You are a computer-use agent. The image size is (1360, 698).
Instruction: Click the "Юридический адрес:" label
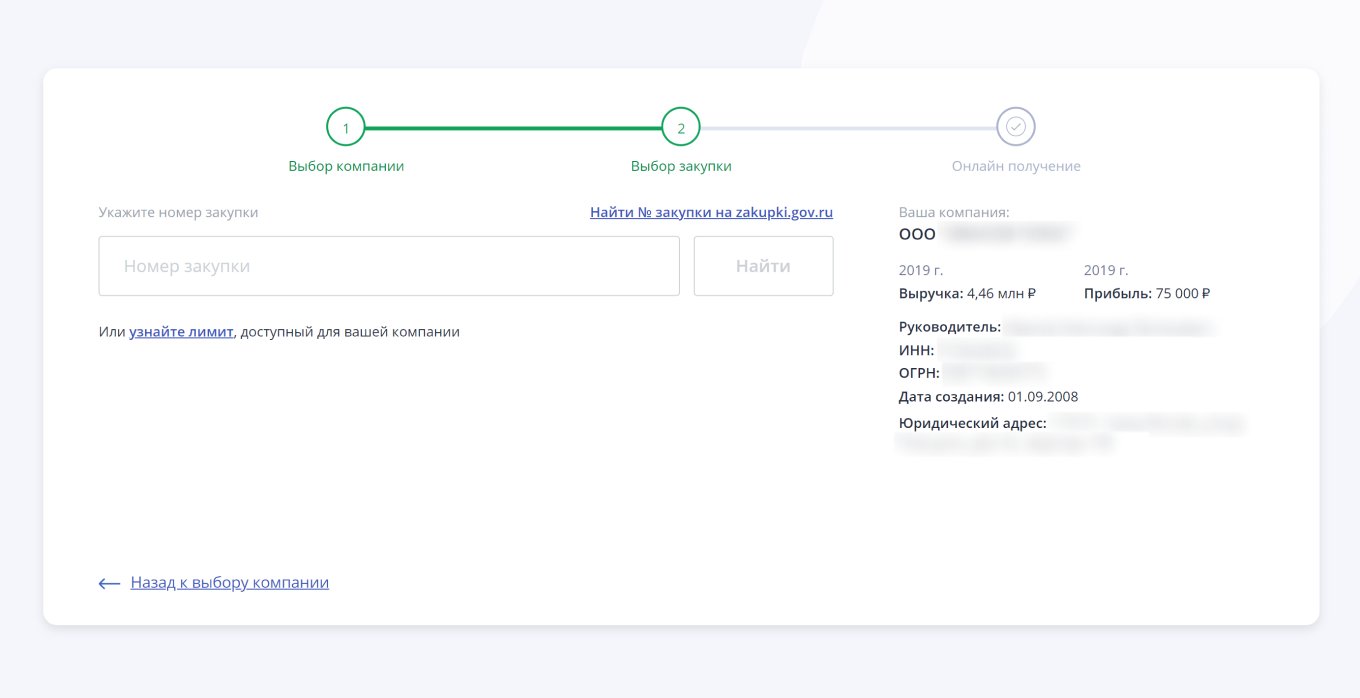click(972, 423)
